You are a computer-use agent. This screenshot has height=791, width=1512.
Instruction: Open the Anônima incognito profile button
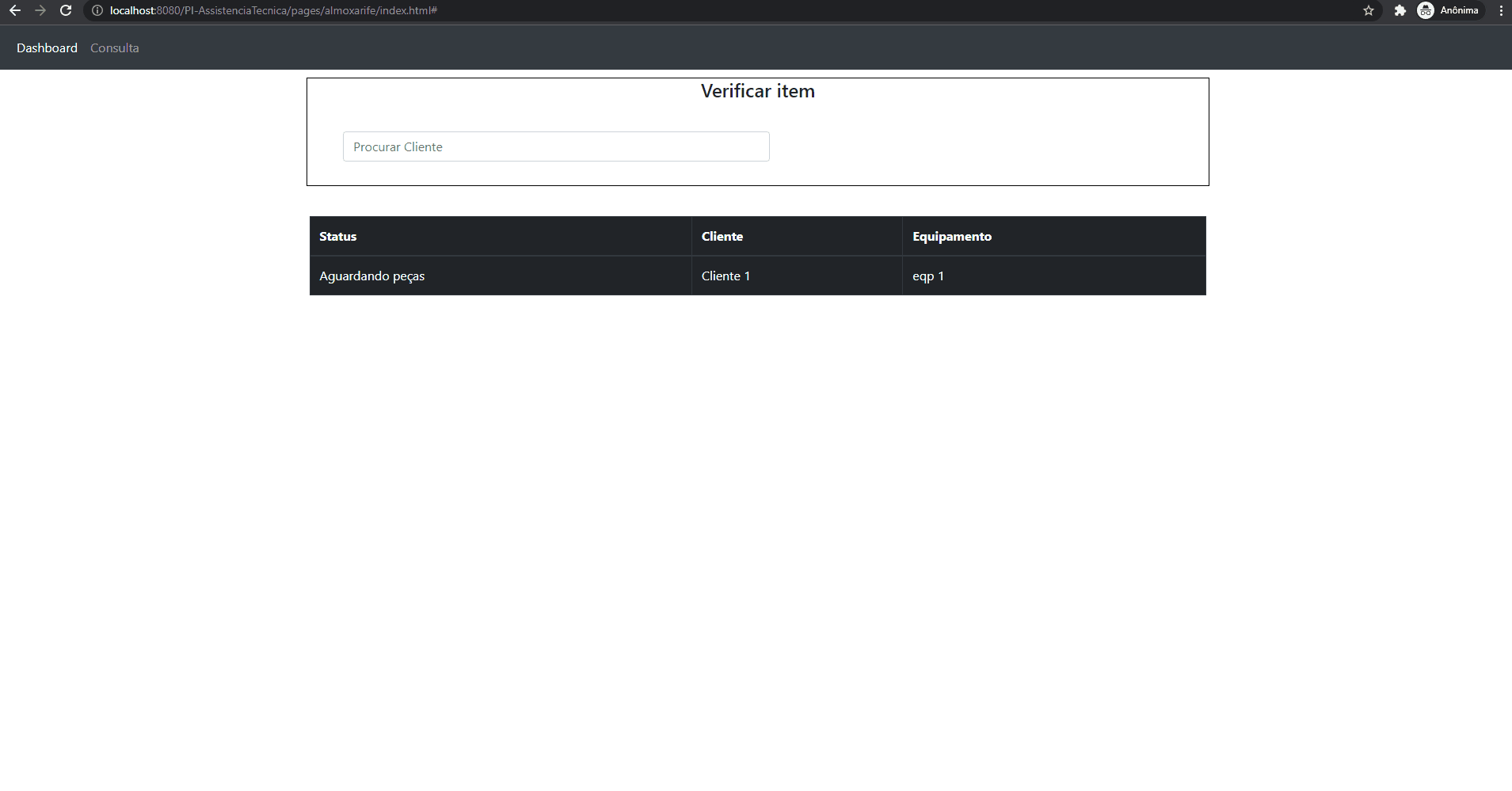(1449, 10)
